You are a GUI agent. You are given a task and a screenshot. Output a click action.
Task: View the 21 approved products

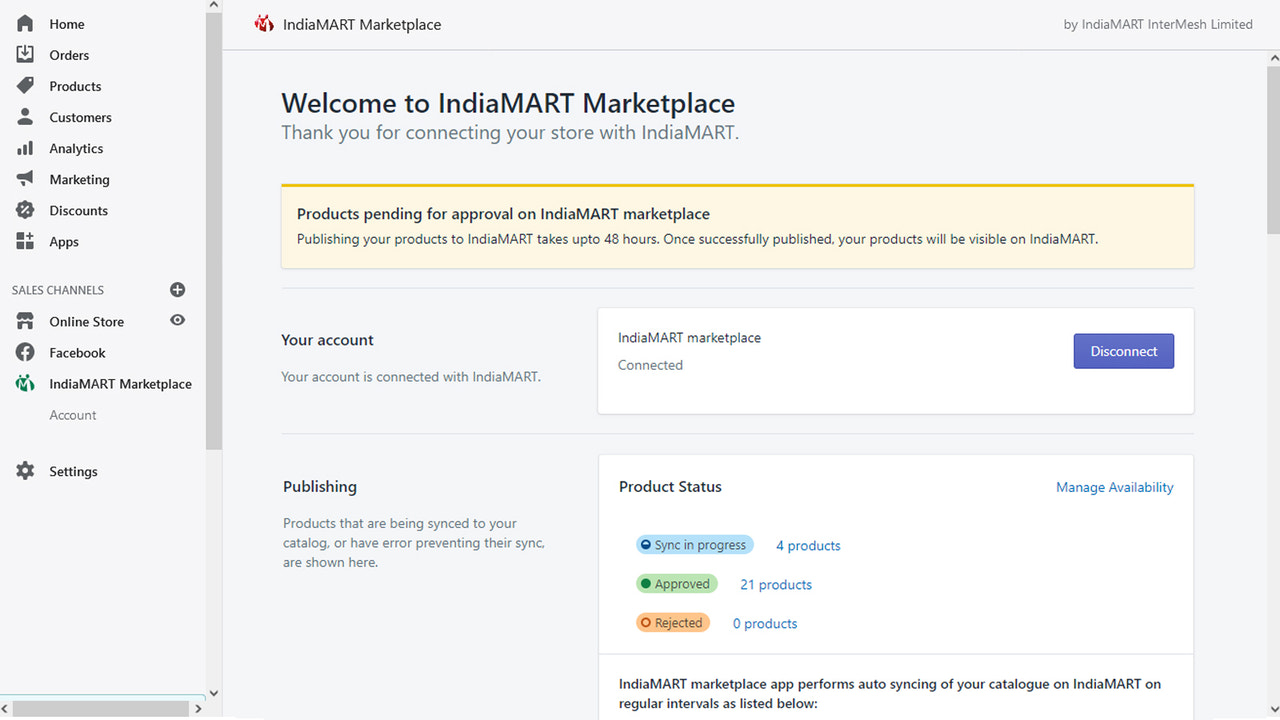tap(775, 584)
